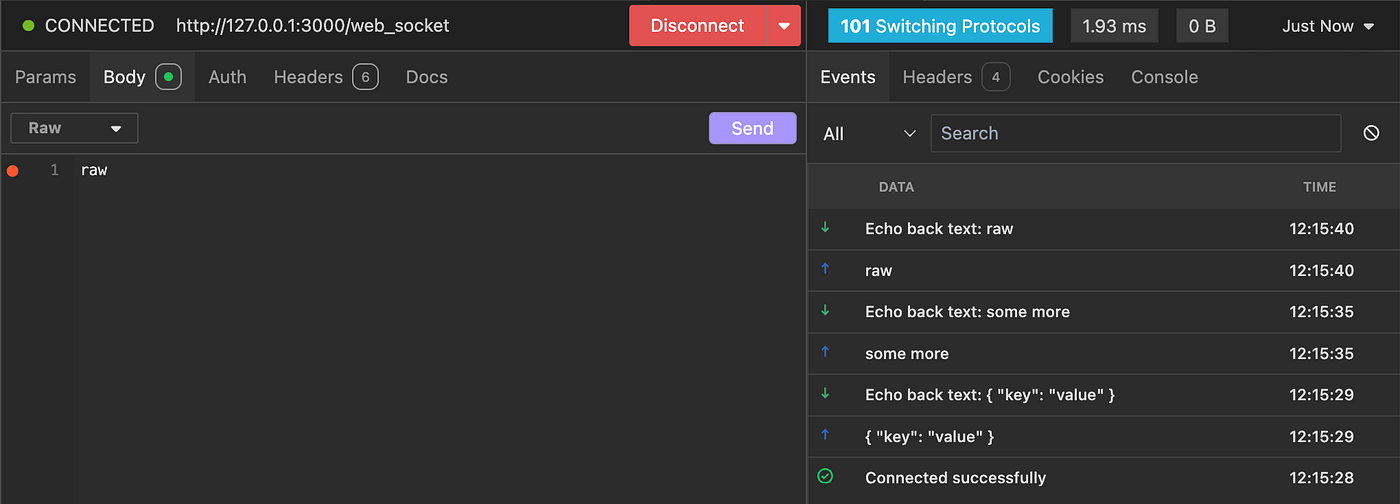Viewport: 1400px width, 504px height.
Task: Click the Send button
Action: click(x=752, y=128)
